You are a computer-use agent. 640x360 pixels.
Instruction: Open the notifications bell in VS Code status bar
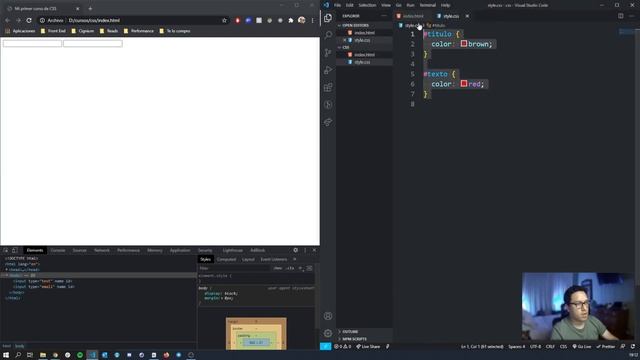tap(633, 347)
